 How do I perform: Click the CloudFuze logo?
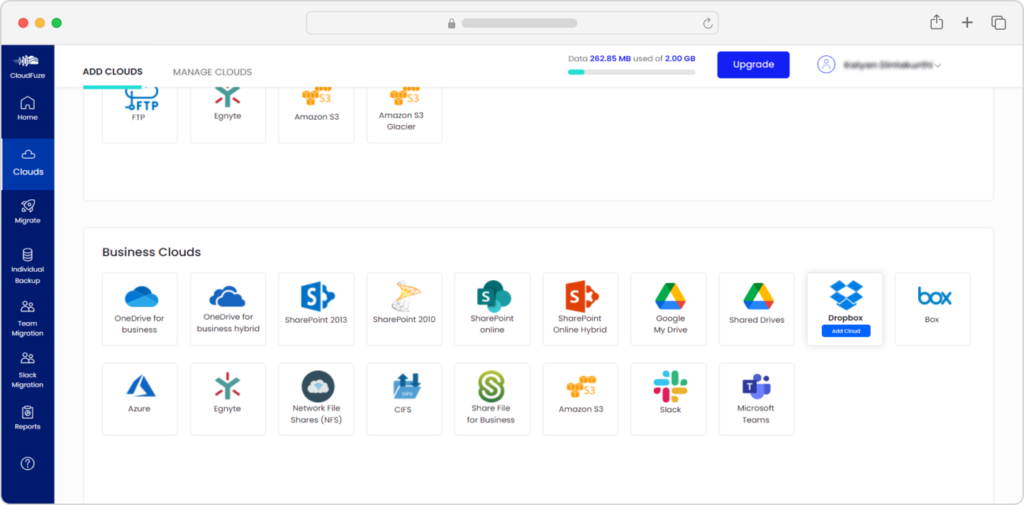(27, 67)
